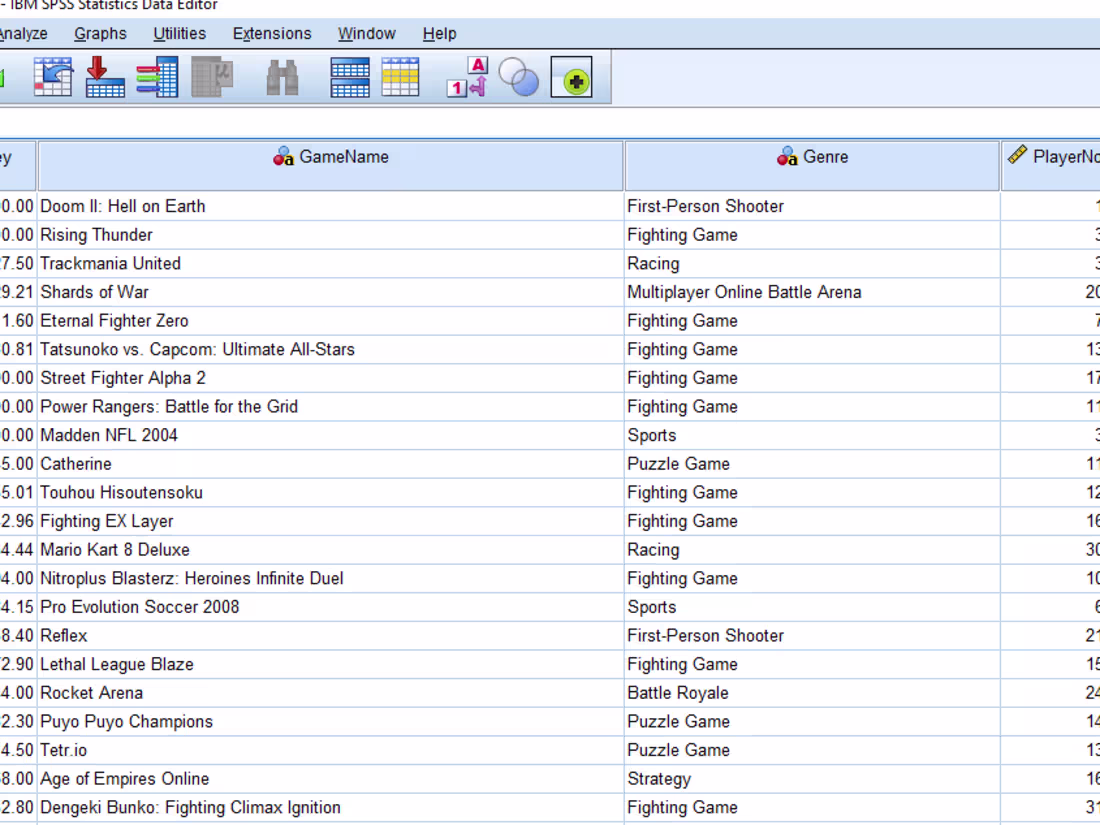Viewport: 1100px width, 825px height.
Task: Select the 'Strategy' genre cell
Action: tap(812, 779)
